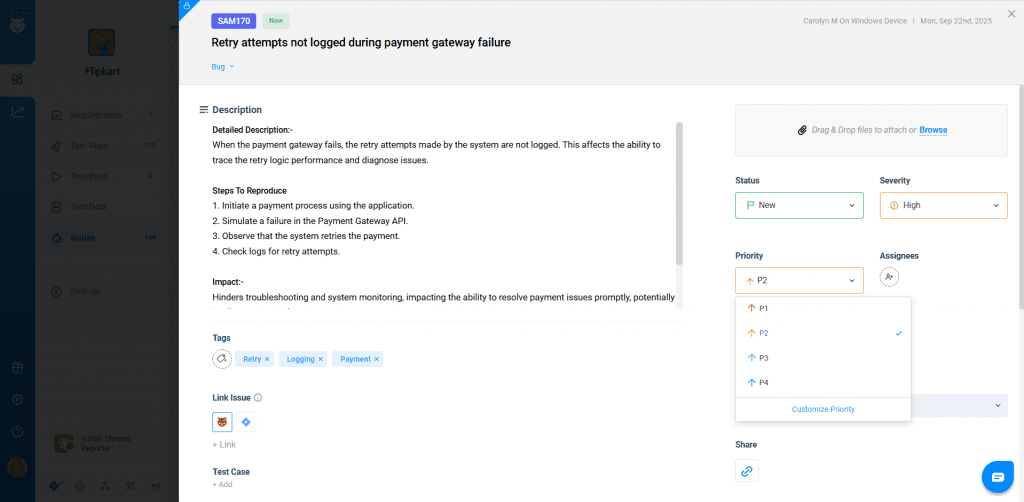Click the Customize Priority link
This screenshot has width=1024, height=502.
823,409
